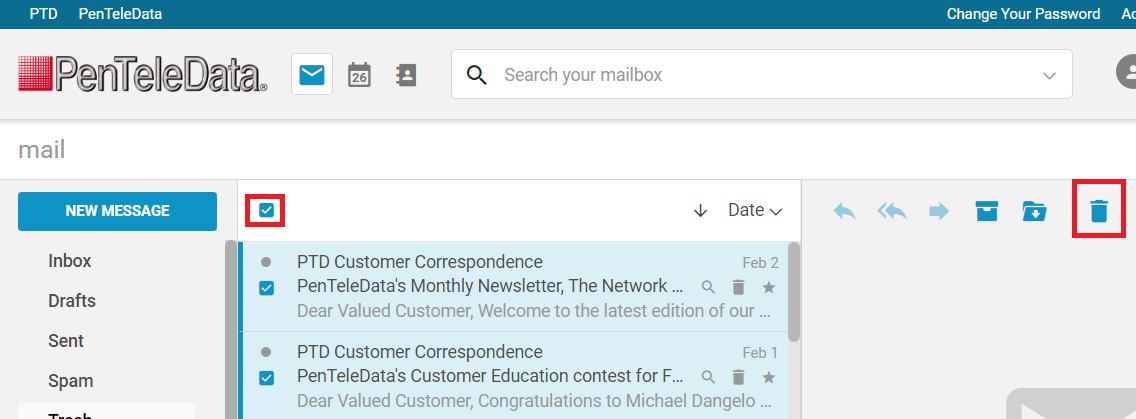Toggle the sort direction arrow

[x=700, y=211]
